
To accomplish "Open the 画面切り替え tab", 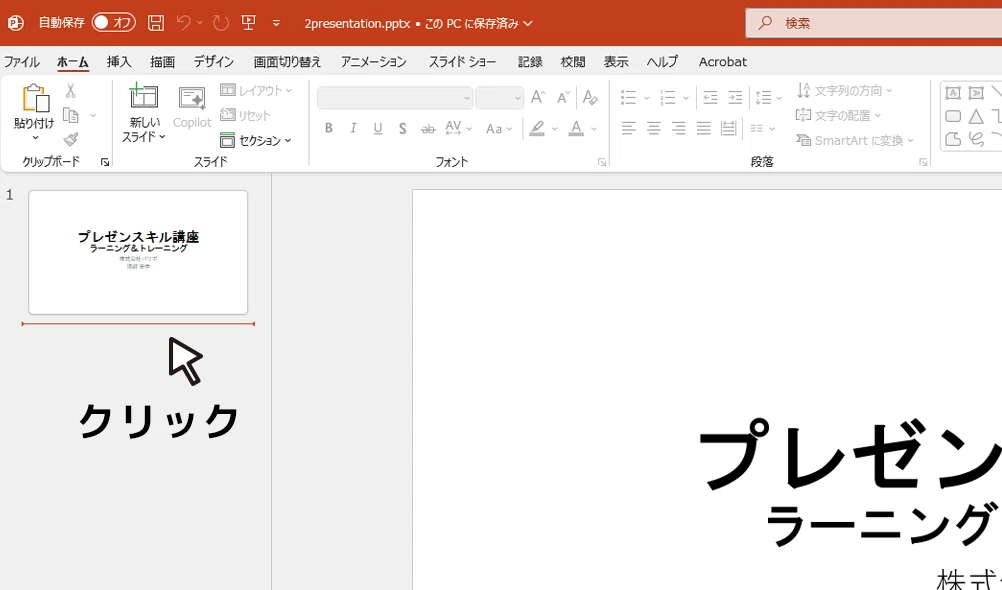I will point(287,61).
